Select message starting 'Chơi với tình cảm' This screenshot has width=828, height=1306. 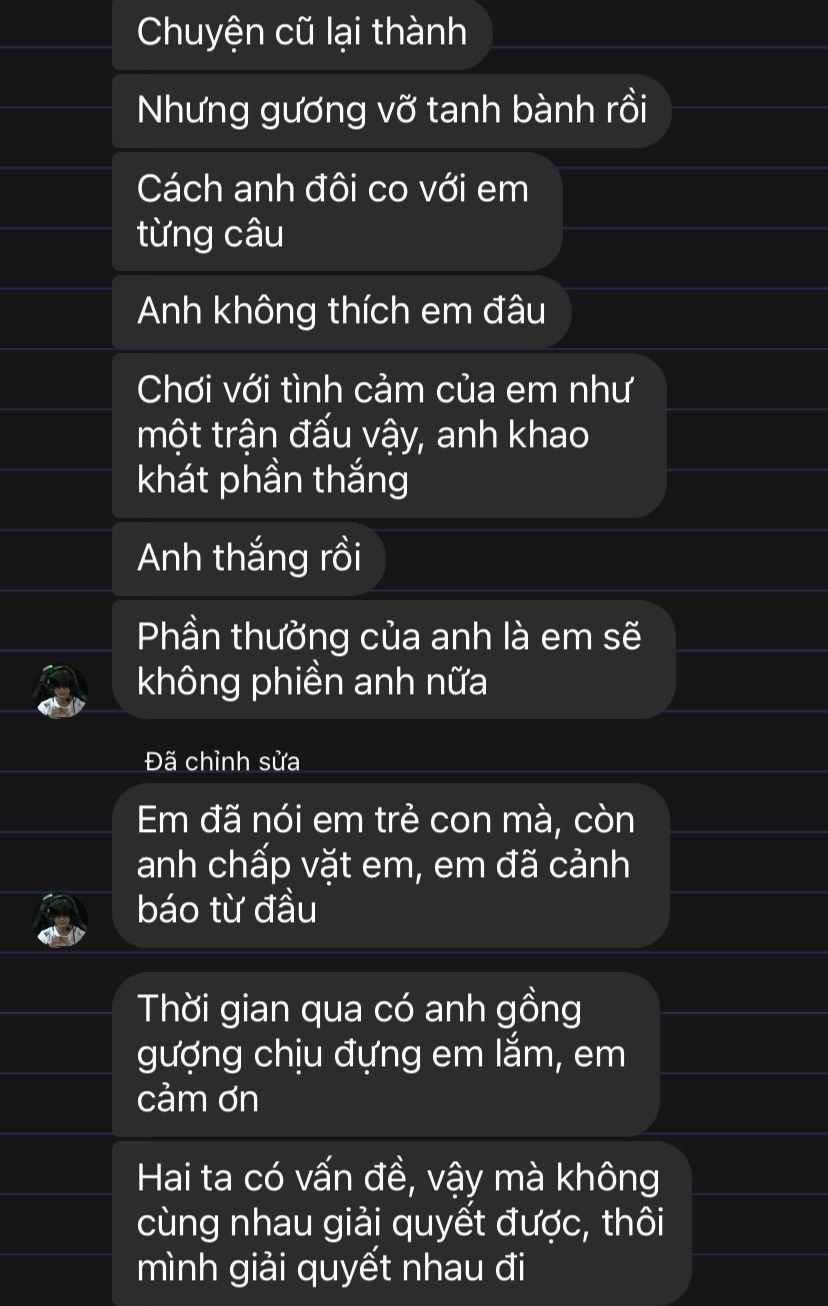coord(389,435)
